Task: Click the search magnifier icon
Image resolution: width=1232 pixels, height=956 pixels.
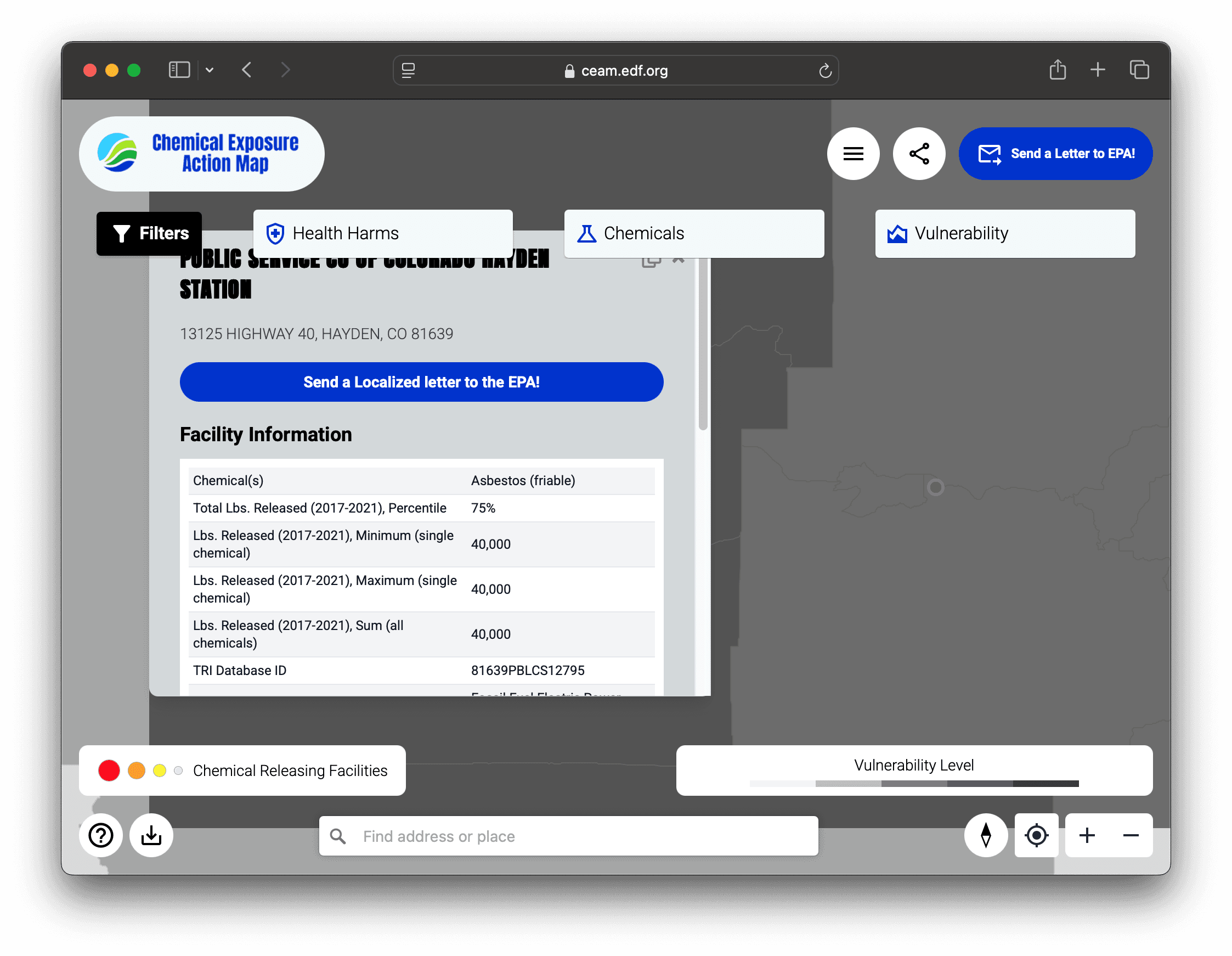Action: tap(338, 836)
